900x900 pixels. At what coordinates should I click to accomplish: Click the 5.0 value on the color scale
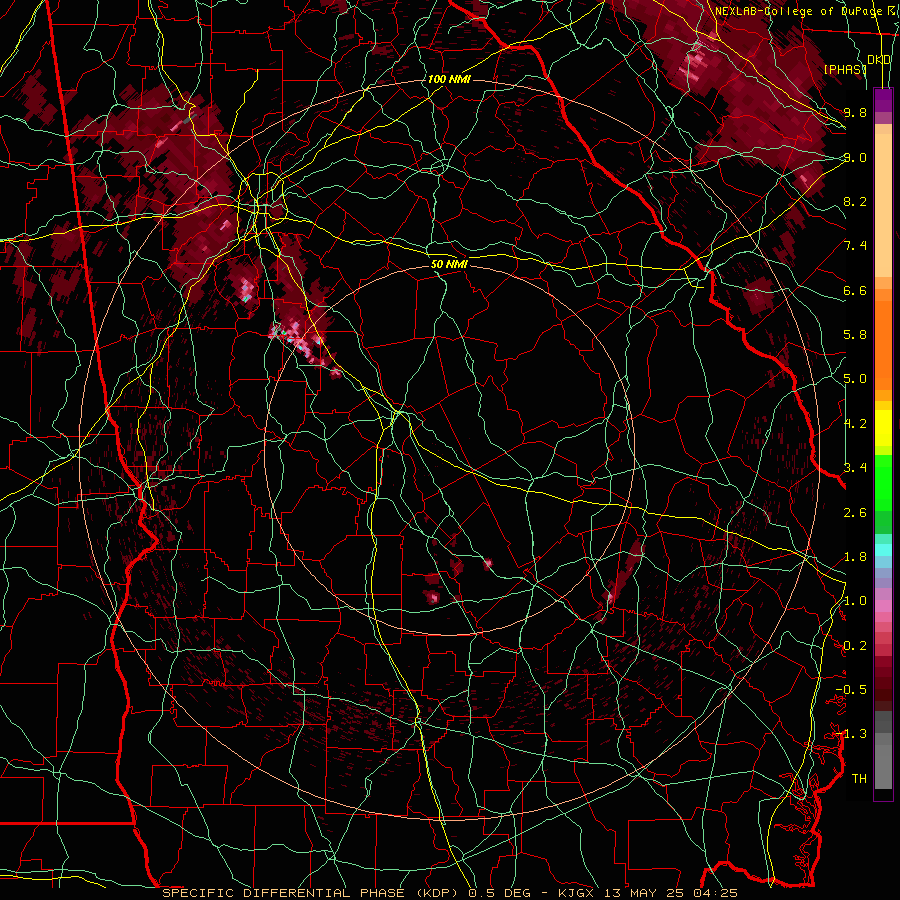(855, 379)
